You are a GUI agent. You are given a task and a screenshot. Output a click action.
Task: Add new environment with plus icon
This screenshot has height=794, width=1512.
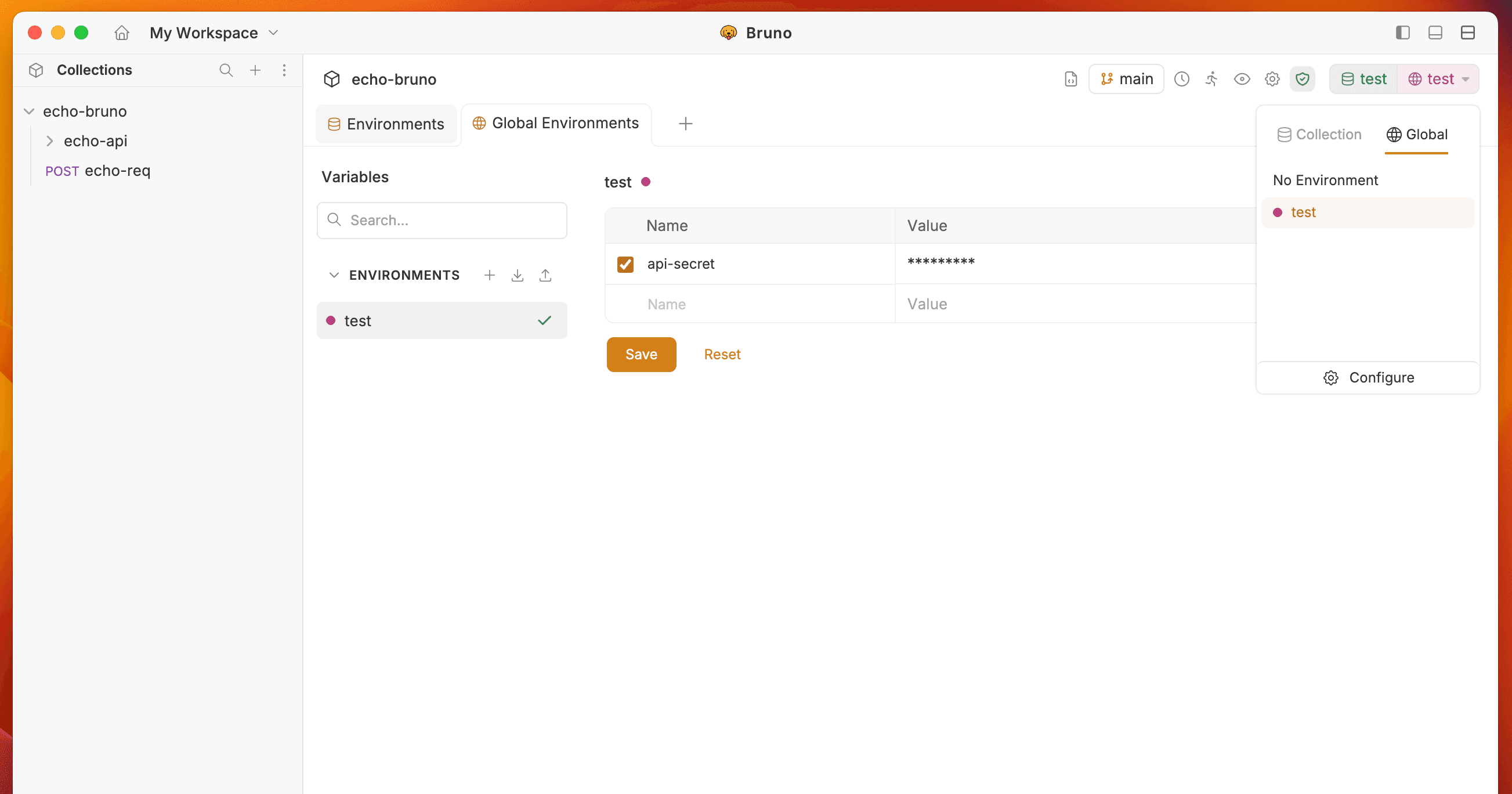490,275
